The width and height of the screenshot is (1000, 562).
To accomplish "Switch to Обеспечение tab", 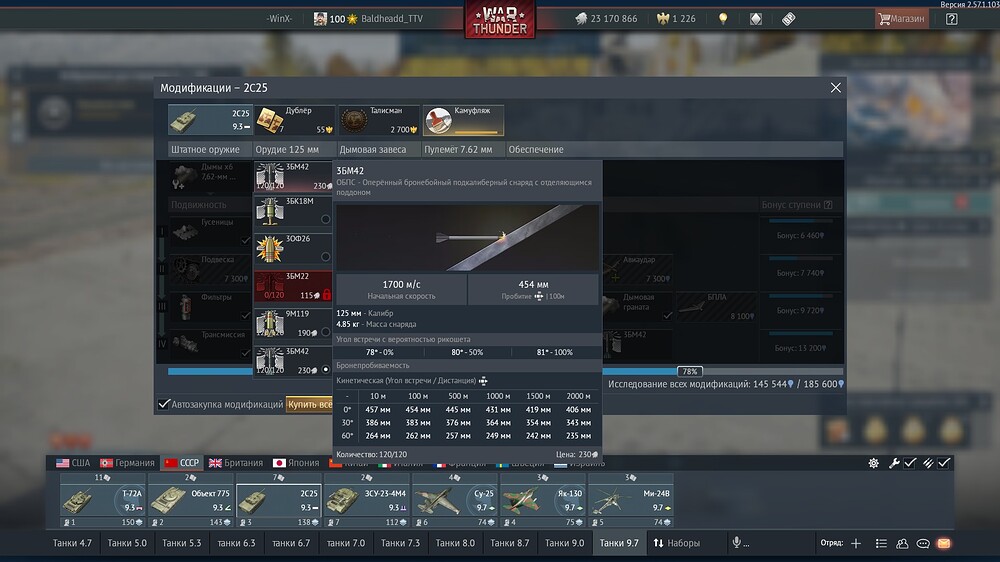I will [536, 150].
